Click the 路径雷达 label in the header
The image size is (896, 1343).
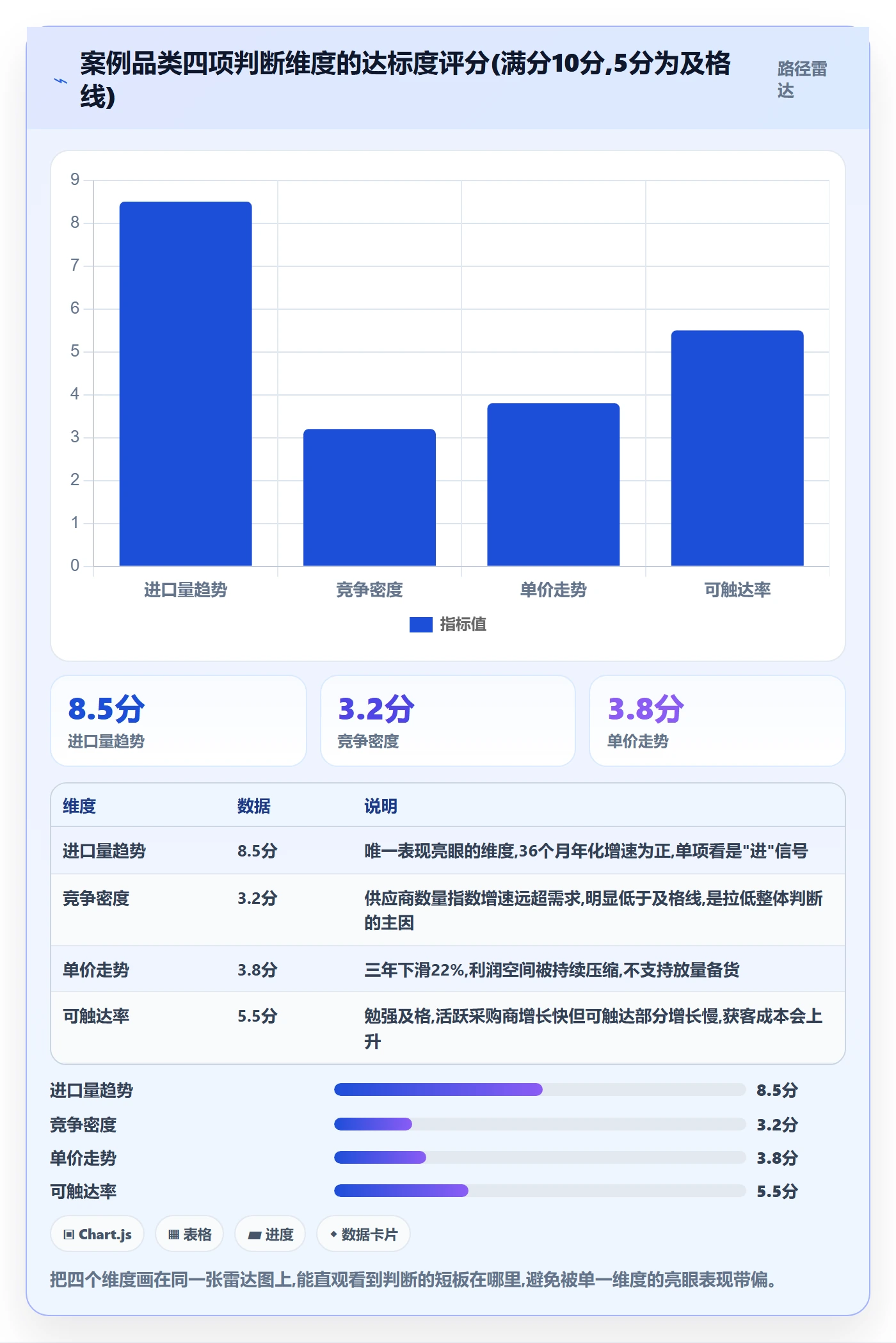(802, 79)
